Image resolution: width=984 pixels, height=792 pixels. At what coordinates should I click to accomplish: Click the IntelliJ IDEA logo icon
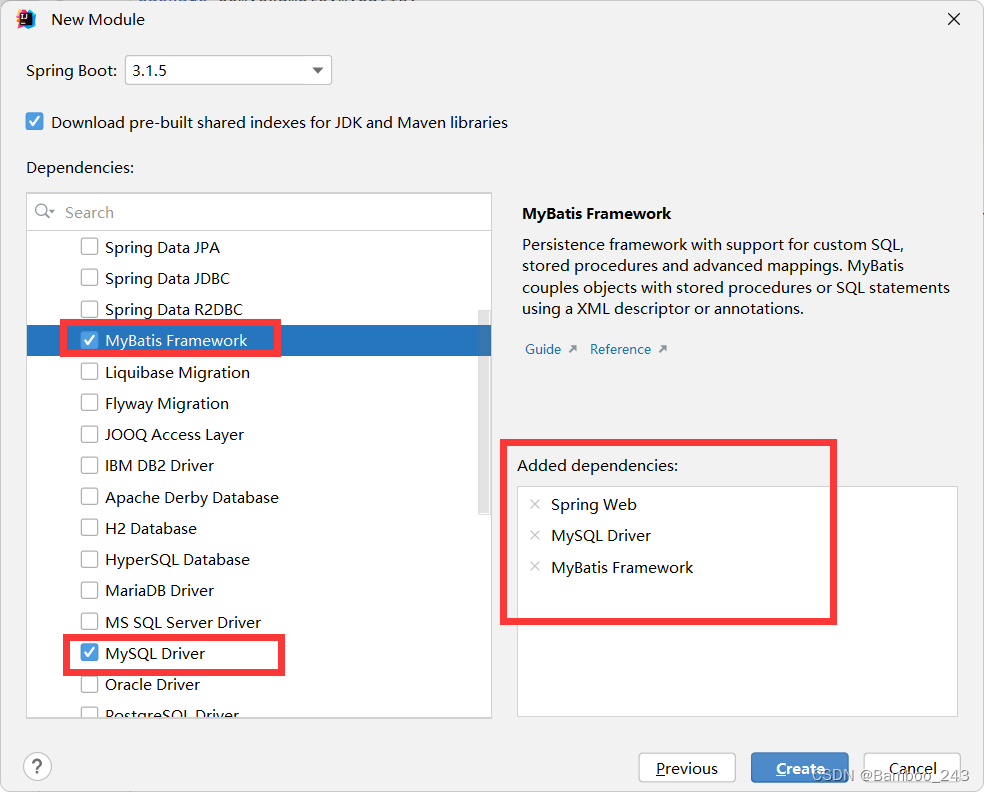pos(26,19)
